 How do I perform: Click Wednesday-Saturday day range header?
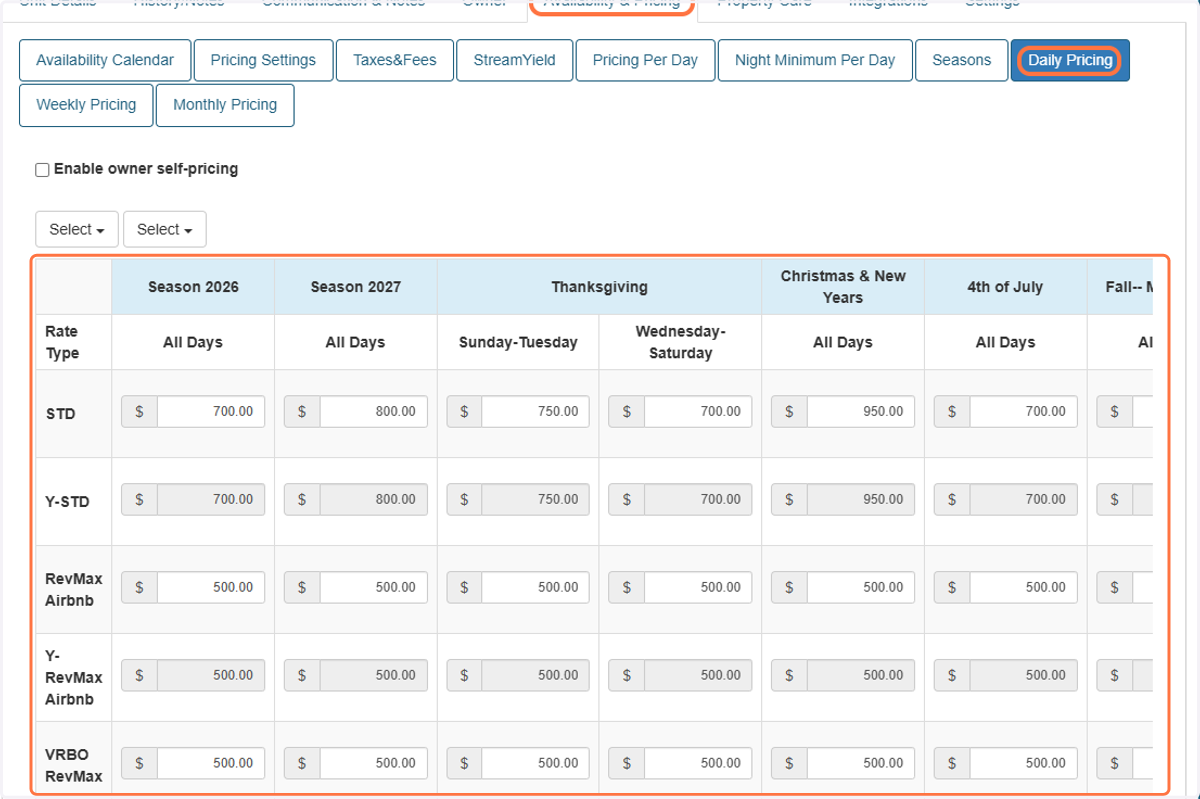(680, 342)
